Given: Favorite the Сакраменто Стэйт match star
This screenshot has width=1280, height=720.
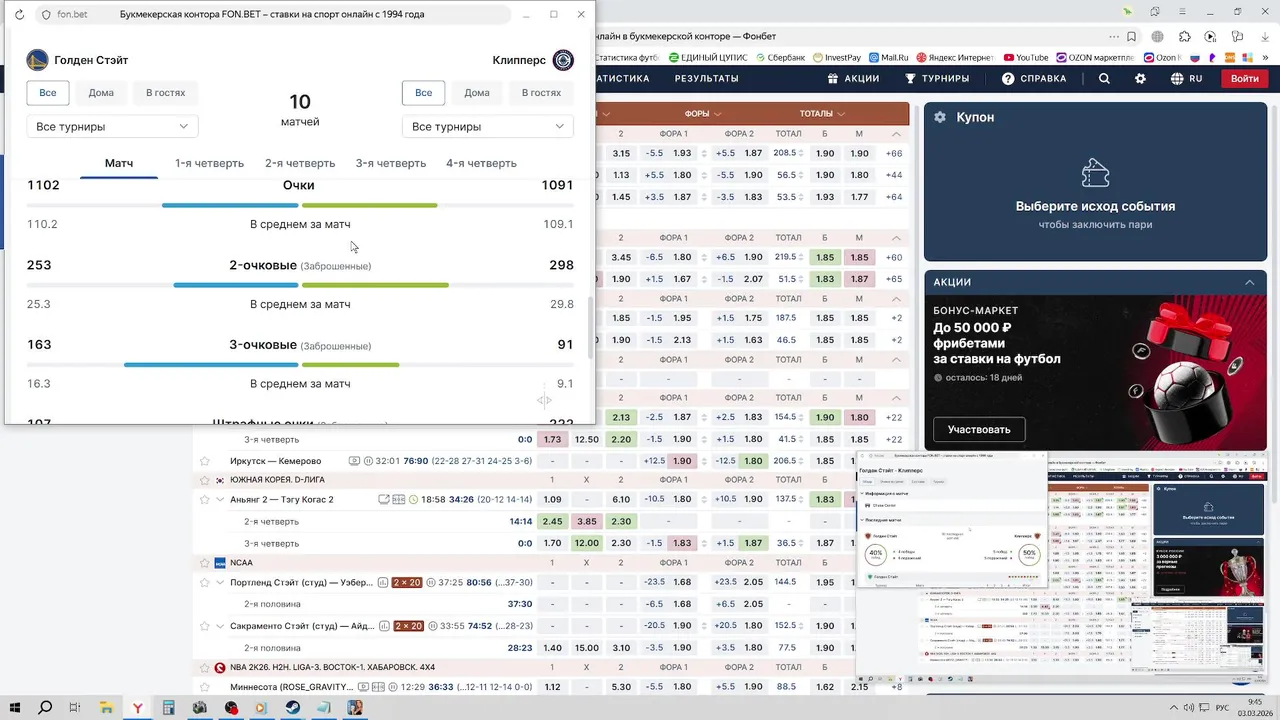Looking at the screenshot, I should tap(205, 626).
